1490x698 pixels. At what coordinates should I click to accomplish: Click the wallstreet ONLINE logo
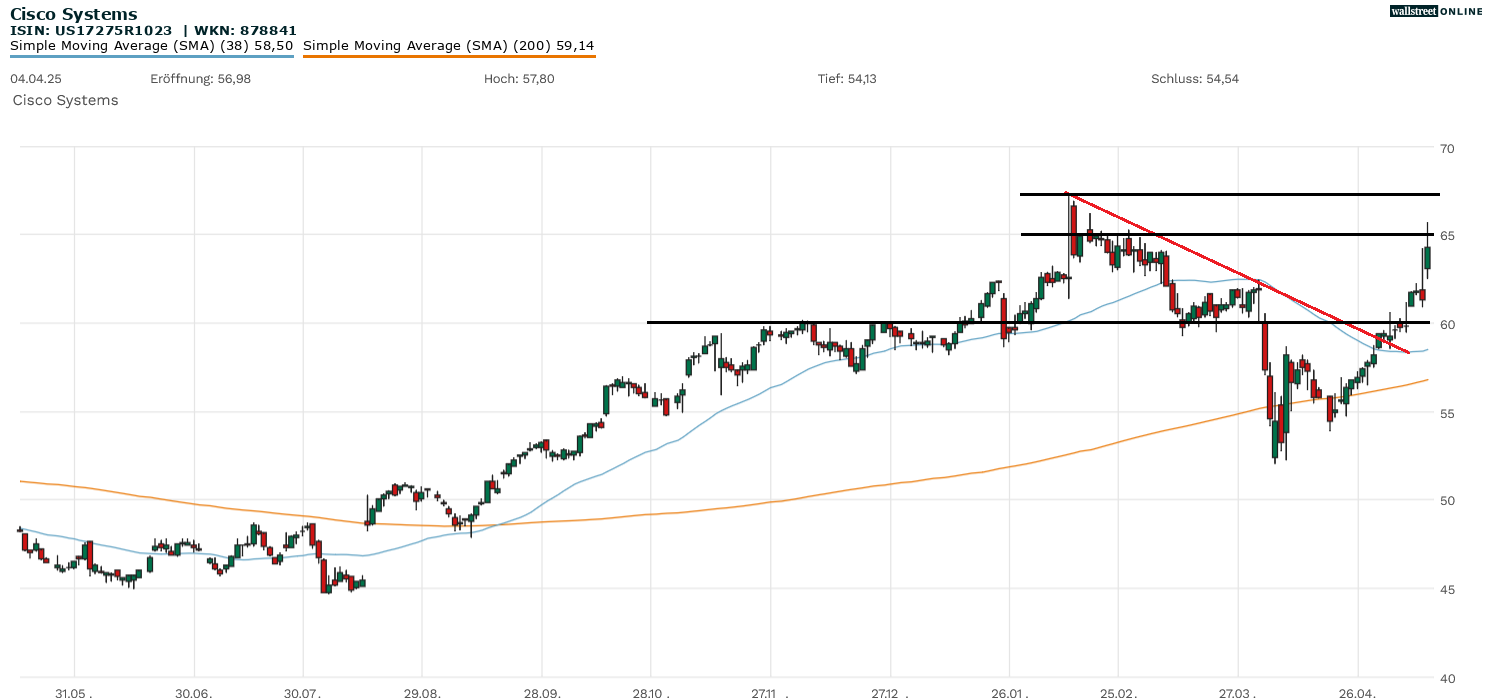[1436, 11]
